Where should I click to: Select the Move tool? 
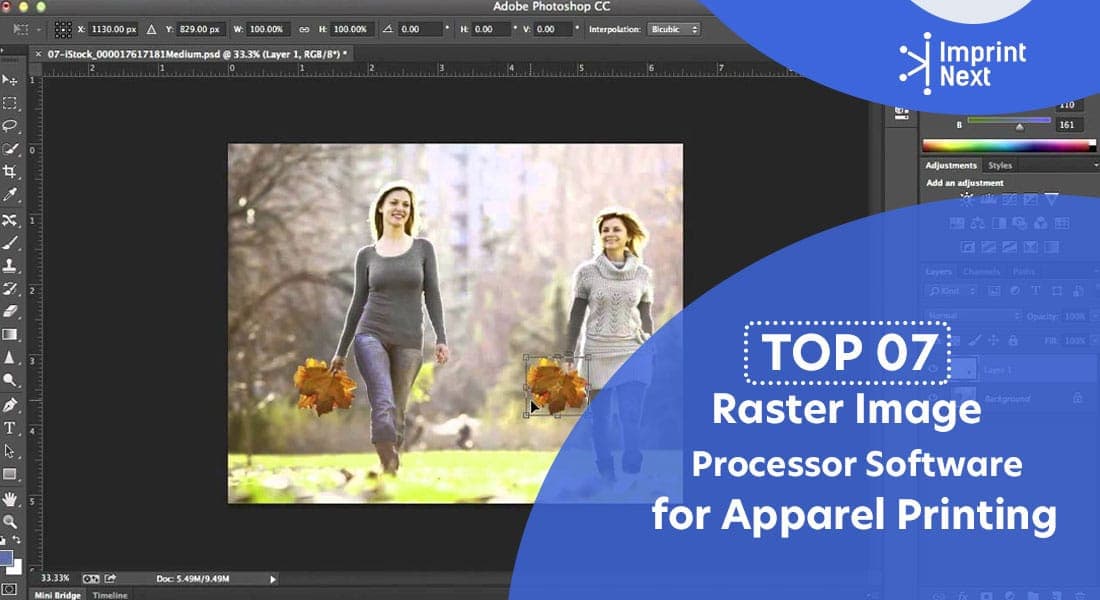click(10, 80)
